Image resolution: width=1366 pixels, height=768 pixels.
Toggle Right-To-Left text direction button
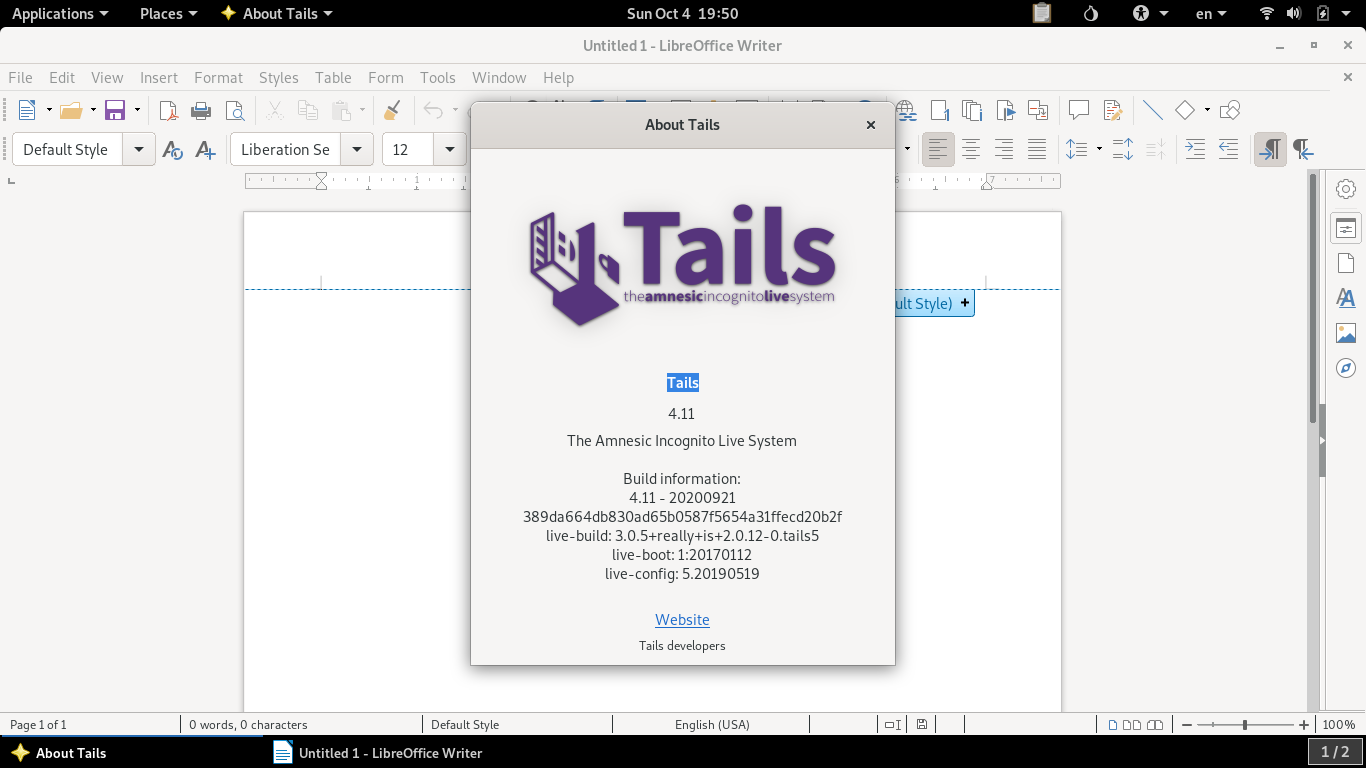[1303, 150]
